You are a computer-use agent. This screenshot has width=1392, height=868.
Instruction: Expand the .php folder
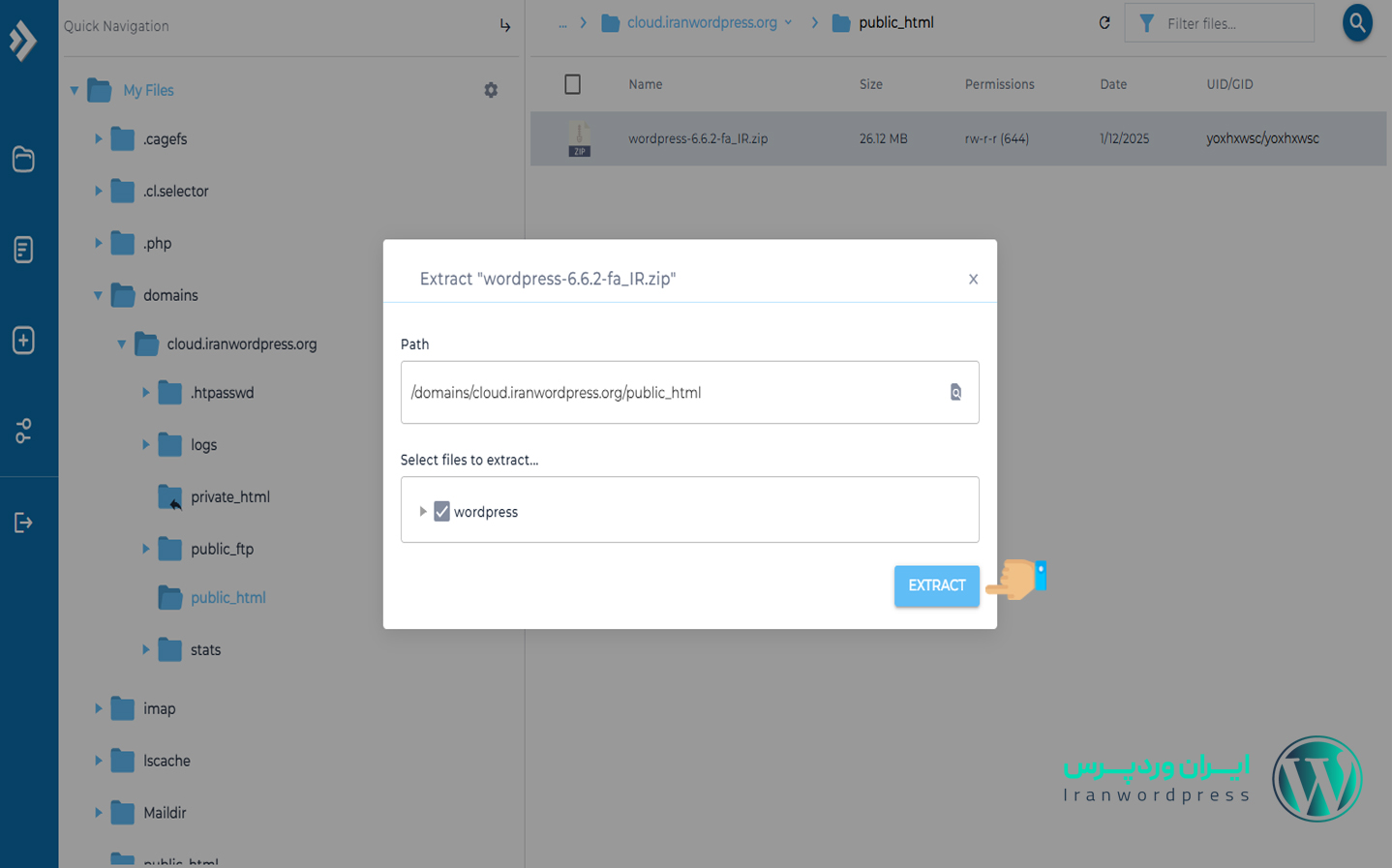pos(98,243)
